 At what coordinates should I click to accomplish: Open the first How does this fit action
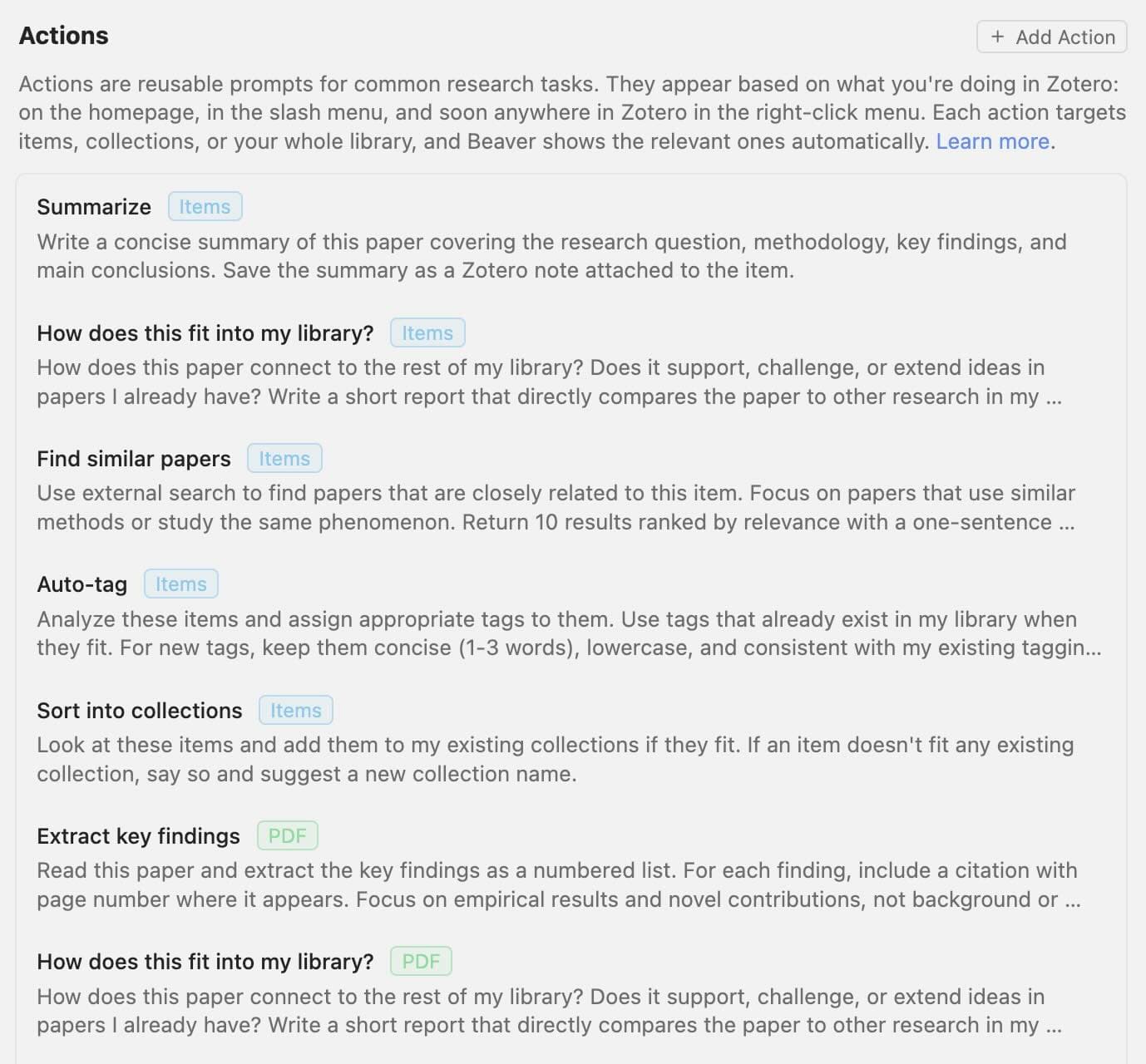(204, 332)
